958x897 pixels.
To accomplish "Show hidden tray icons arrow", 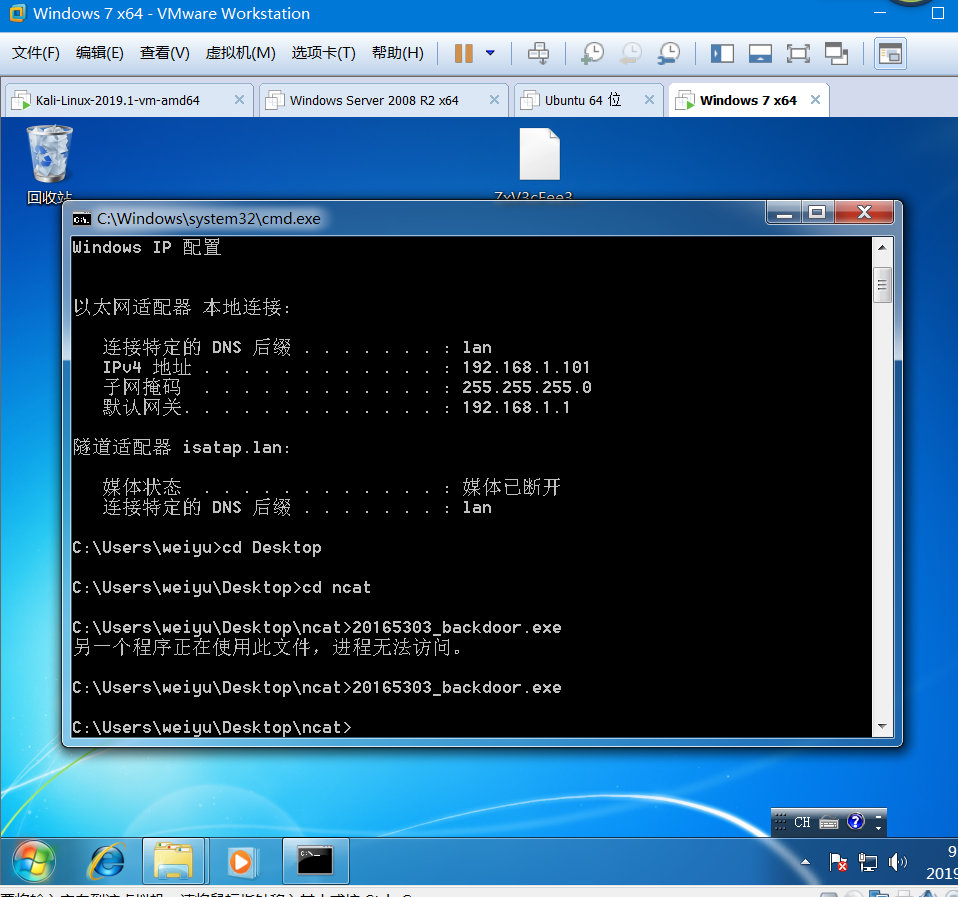I will (805, 862).
